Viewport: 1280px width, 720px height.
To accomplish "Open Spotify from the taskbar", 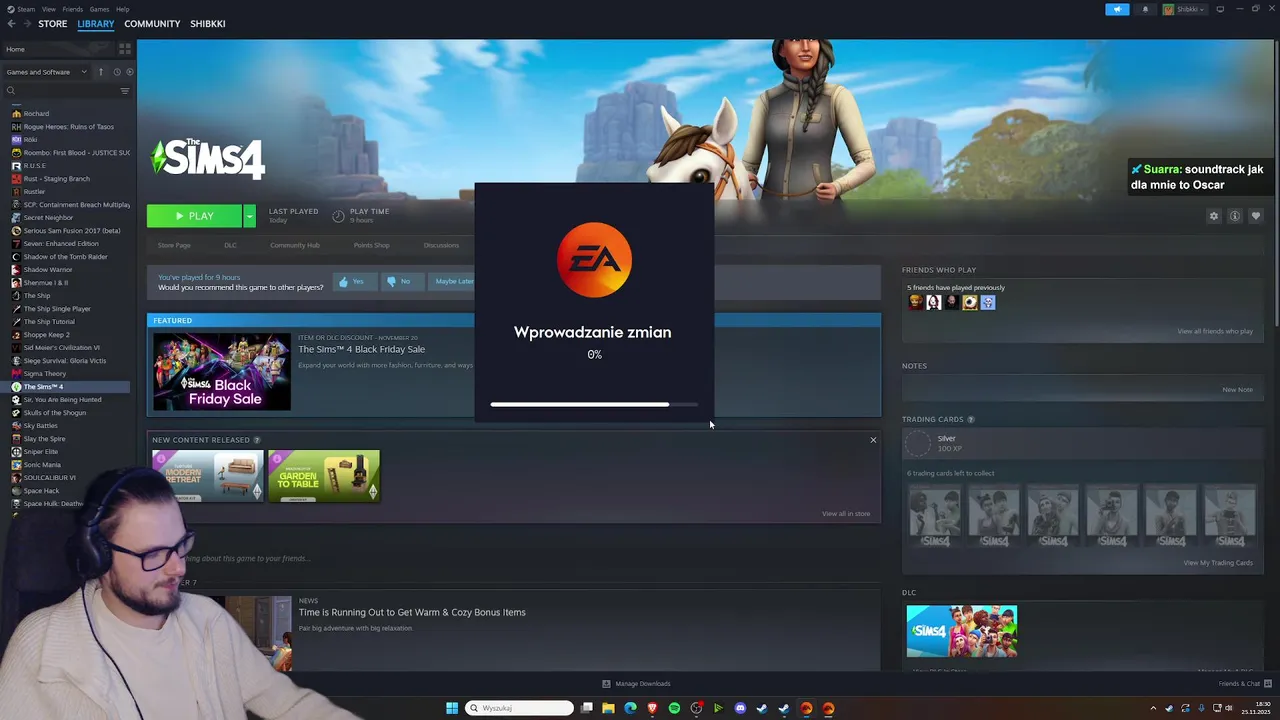I will click(674, 708).
